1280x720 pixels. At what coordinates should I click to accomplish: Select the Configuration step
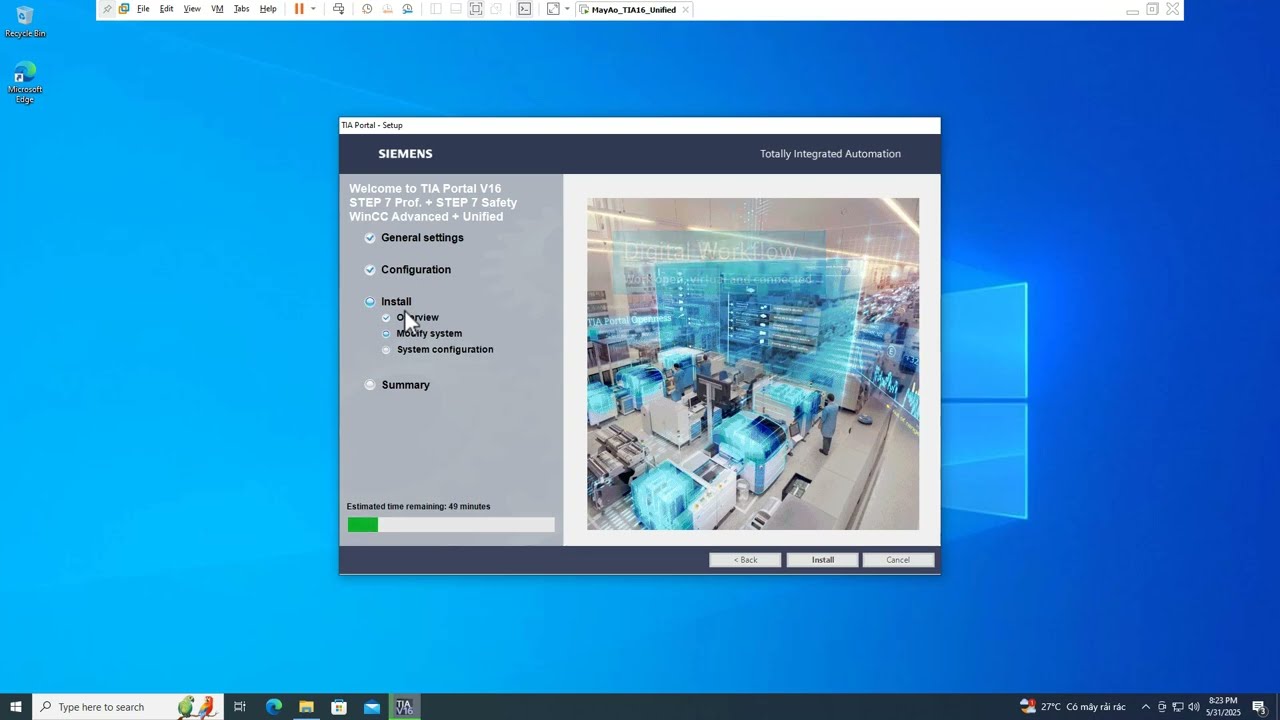(x=416, y=270)
